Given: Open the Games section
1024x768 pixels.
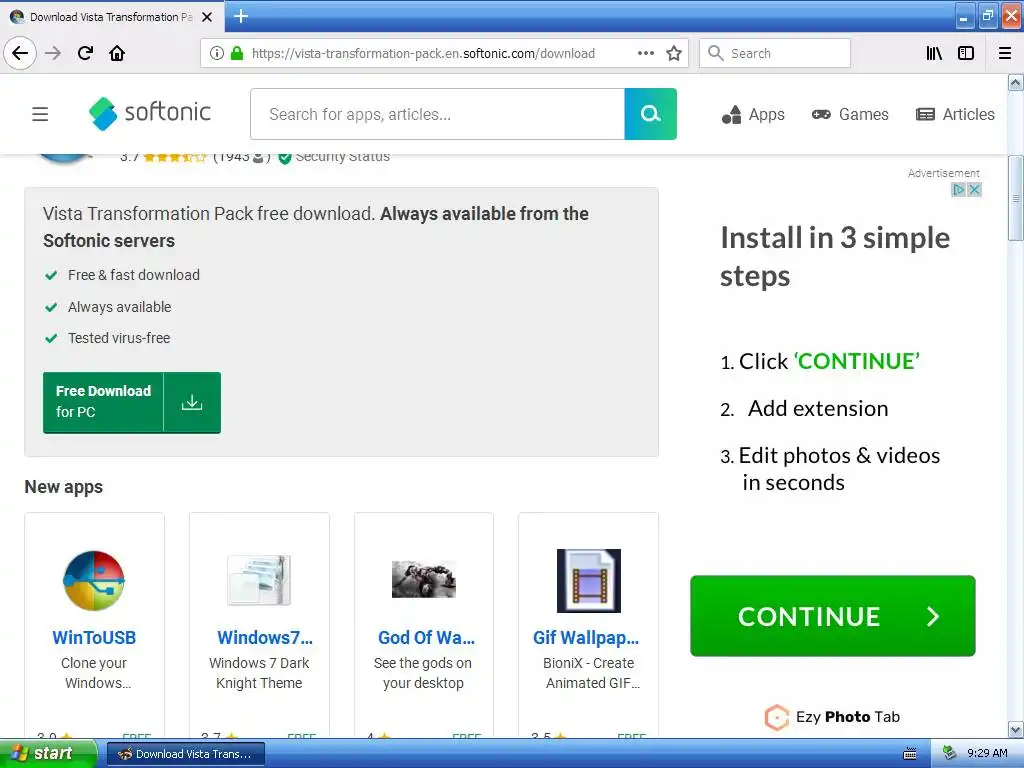Looking at the screenshot, I should (850, 114).
